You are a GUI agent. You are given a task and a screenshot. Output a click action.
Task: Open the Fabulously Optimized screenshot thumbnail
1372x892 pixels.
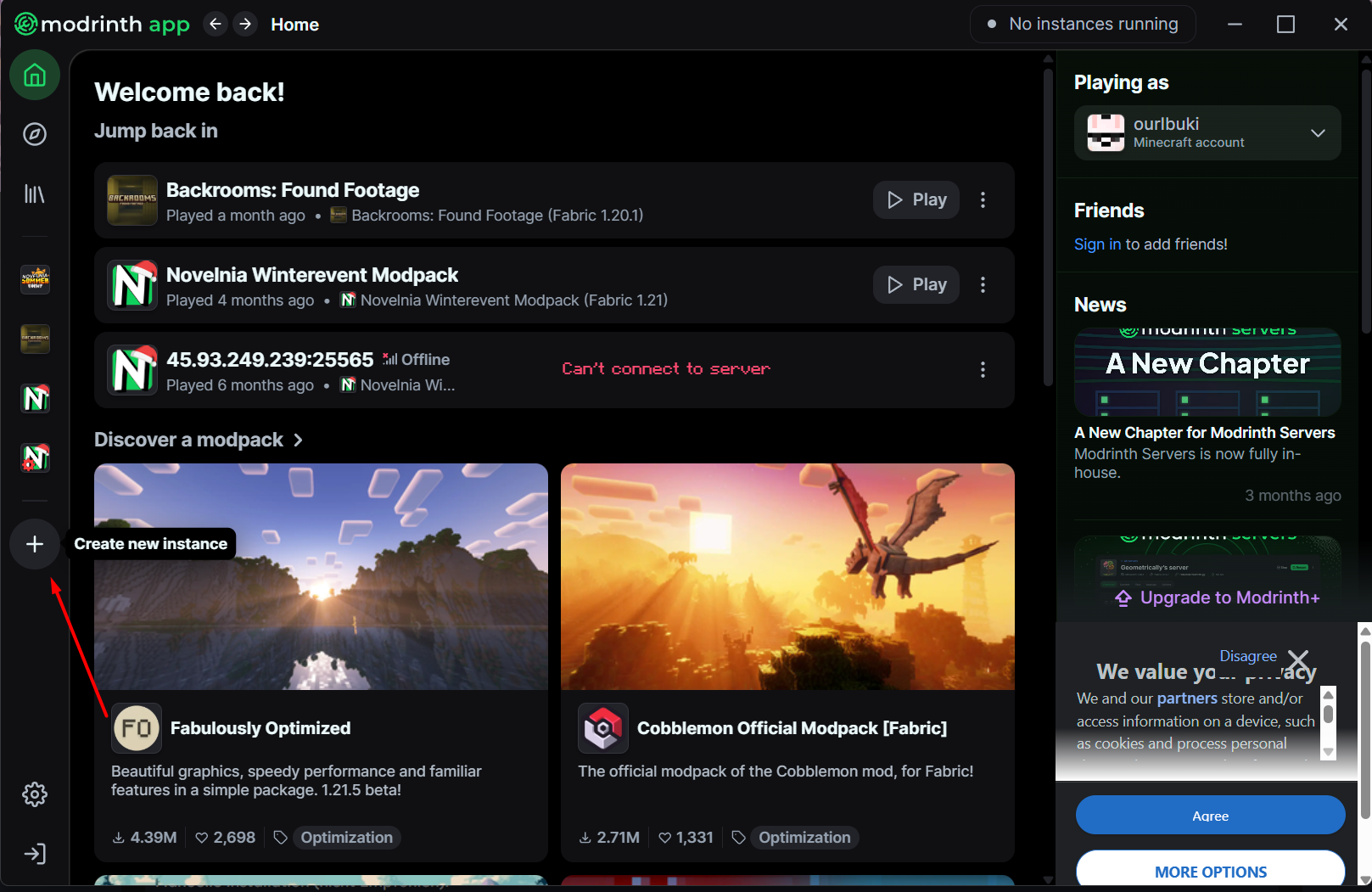(321, 576)
